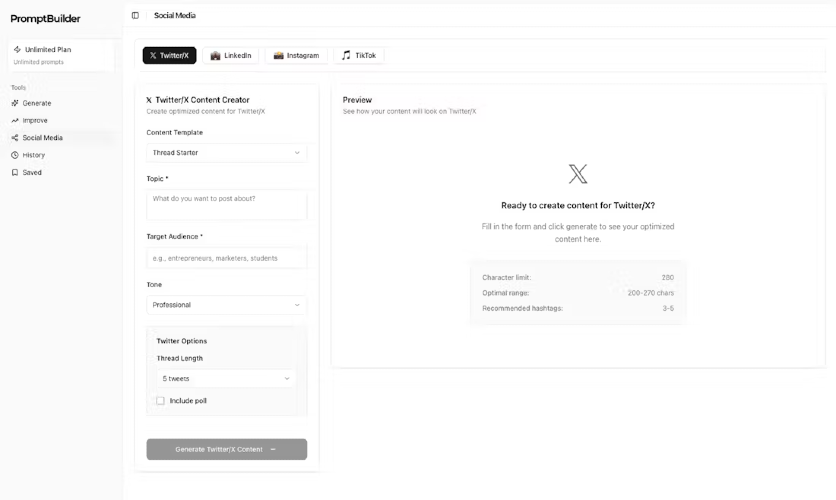Click the TikTok music note icon
The image size is (836, 500).
tap(347, 55)
